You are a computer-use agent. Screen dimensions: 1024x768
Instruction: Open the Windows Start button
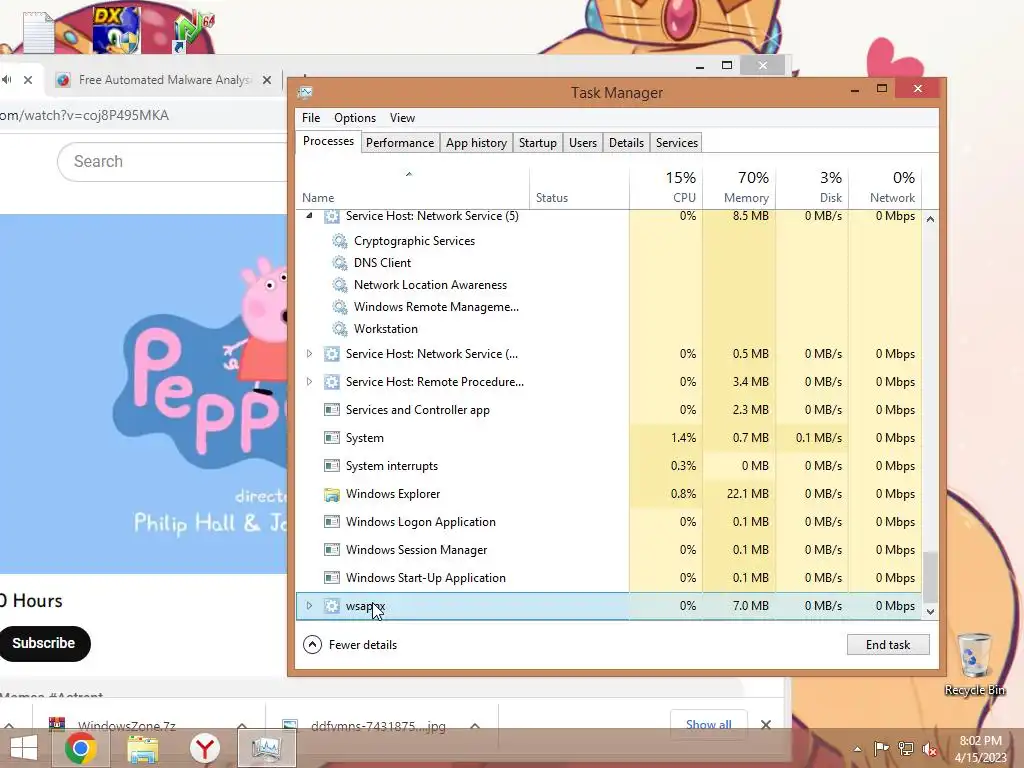[x=24, y=748]
